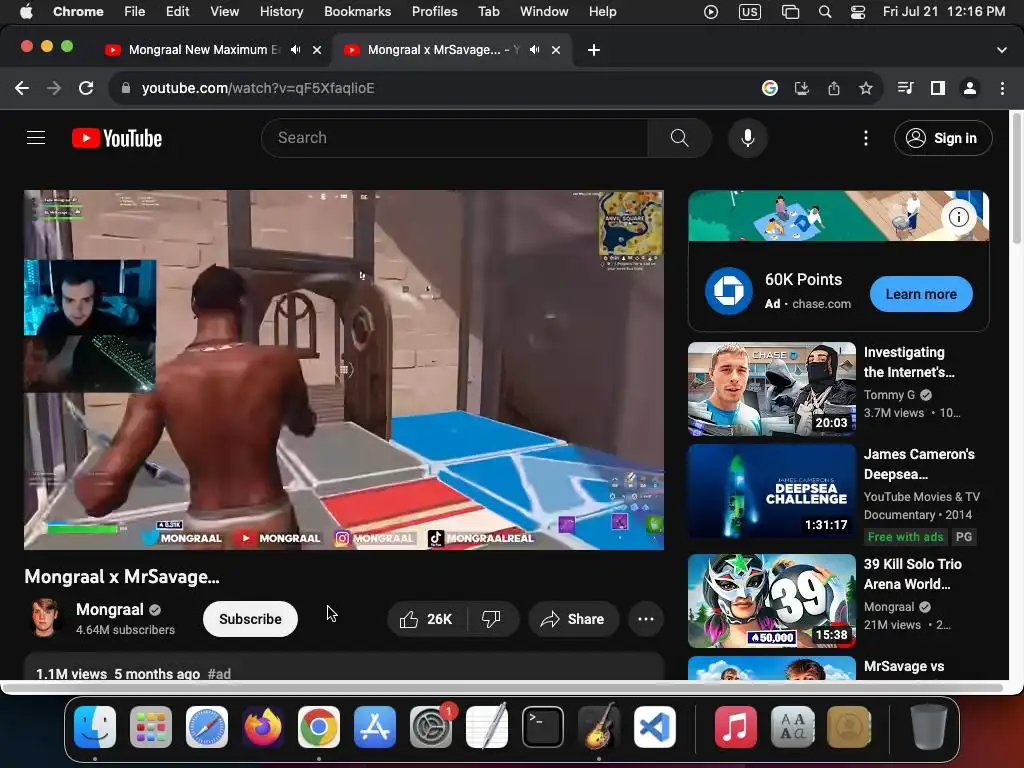Open Deepsea Challenge movie thumbnail

click(x=771, y=491)
